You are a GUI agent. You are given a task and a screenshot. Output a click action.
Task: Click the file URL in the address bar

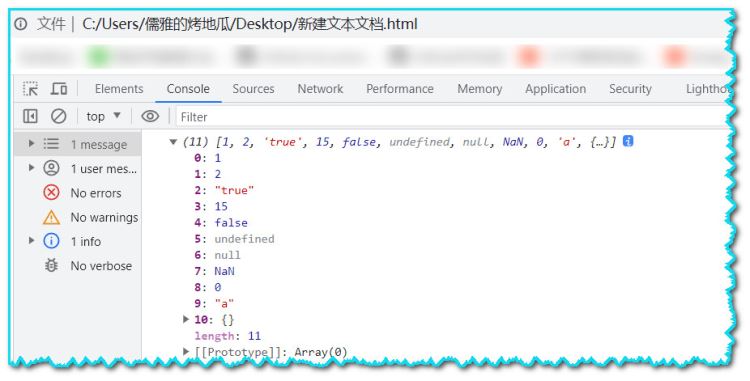[250, 24]
